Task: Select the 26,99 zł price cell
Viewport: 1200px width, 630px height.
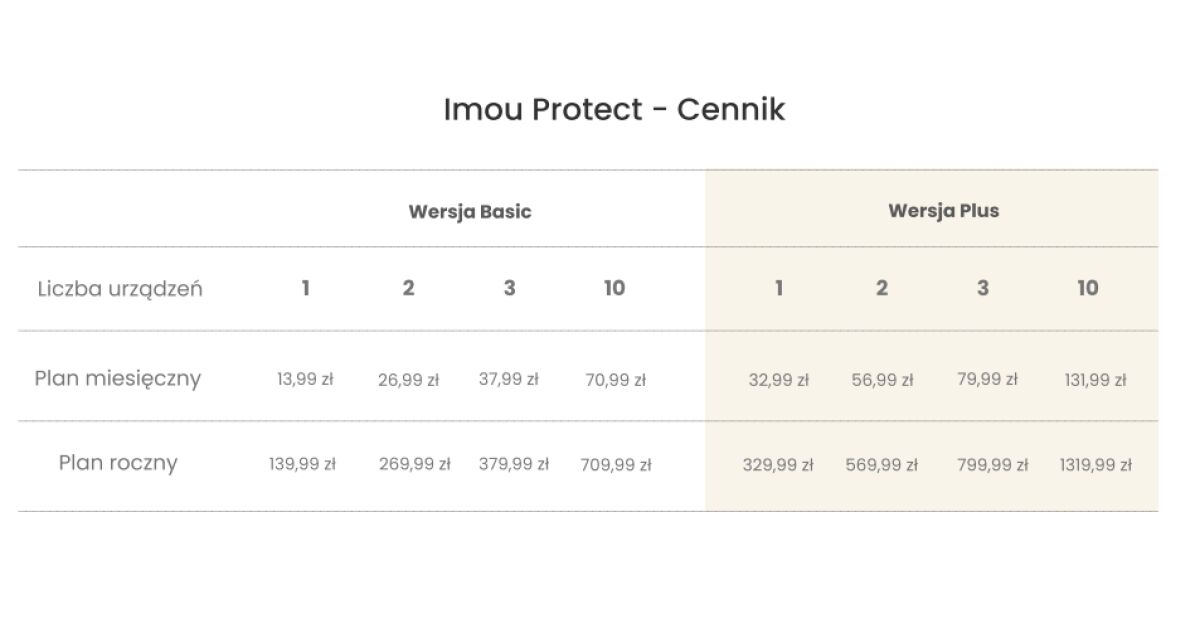Action: click(408, 380)
